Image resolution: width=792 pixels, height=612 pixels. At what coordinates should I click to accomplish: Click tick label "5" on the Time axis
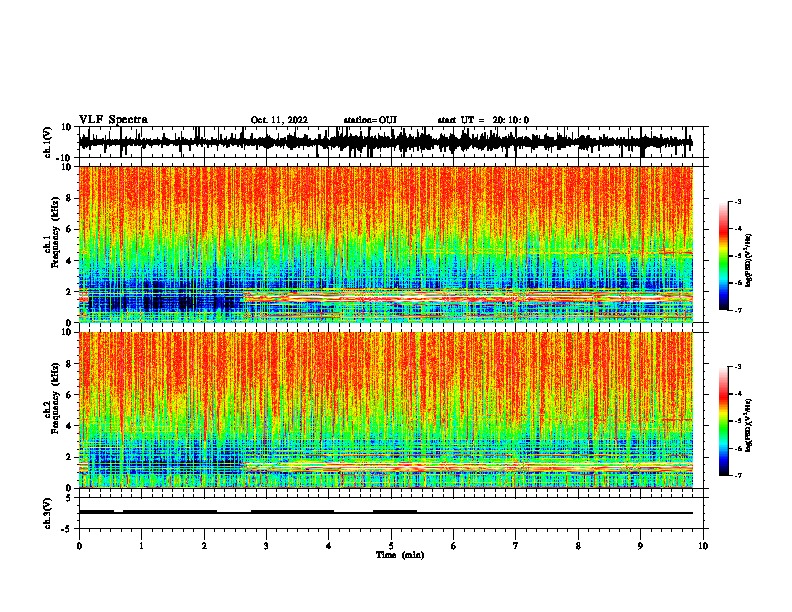391,546
